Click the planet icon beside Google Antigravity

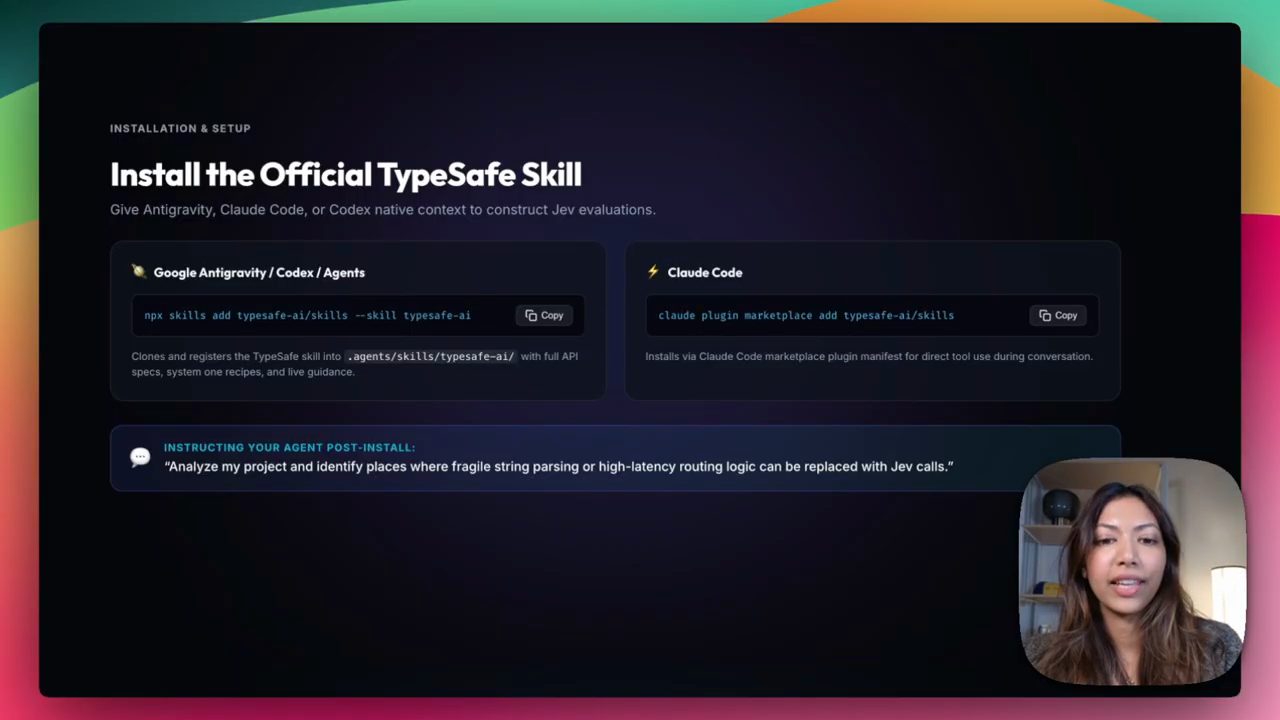(138, 271)
